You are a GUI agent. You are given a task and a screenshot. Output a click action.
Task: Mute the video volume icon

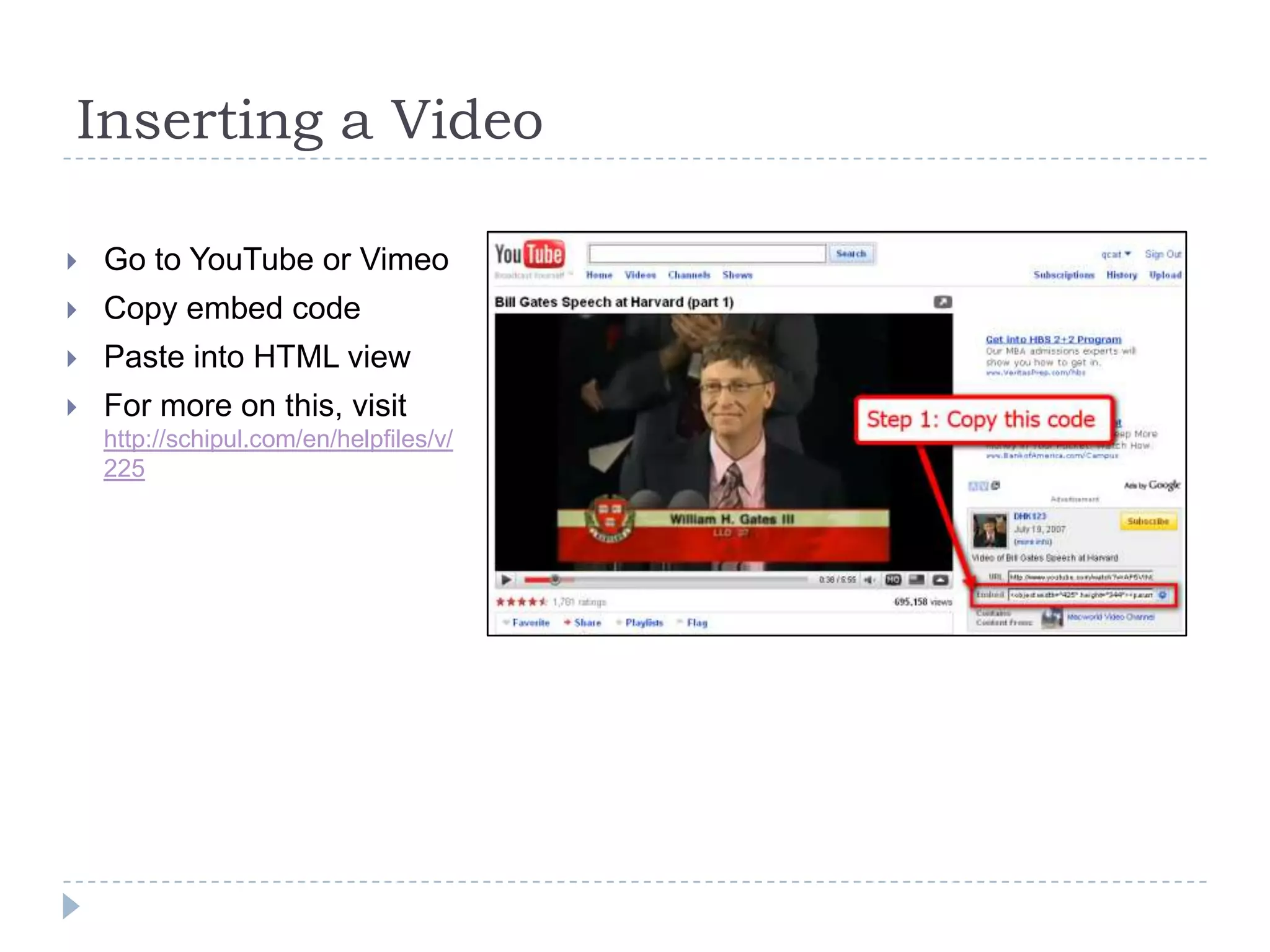pyautogui.click(x=869, y=580)
